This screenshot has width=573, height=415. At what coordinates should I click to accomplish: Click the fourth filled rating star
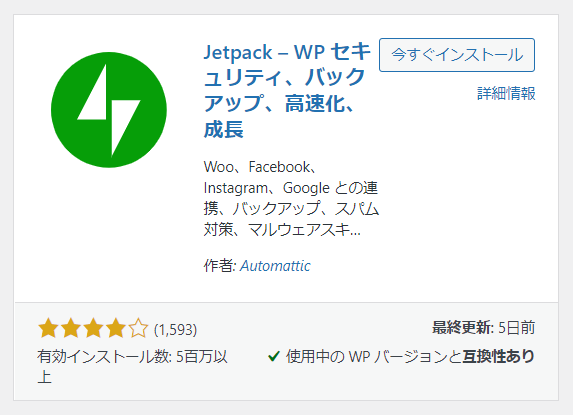[x=116, y=328]
